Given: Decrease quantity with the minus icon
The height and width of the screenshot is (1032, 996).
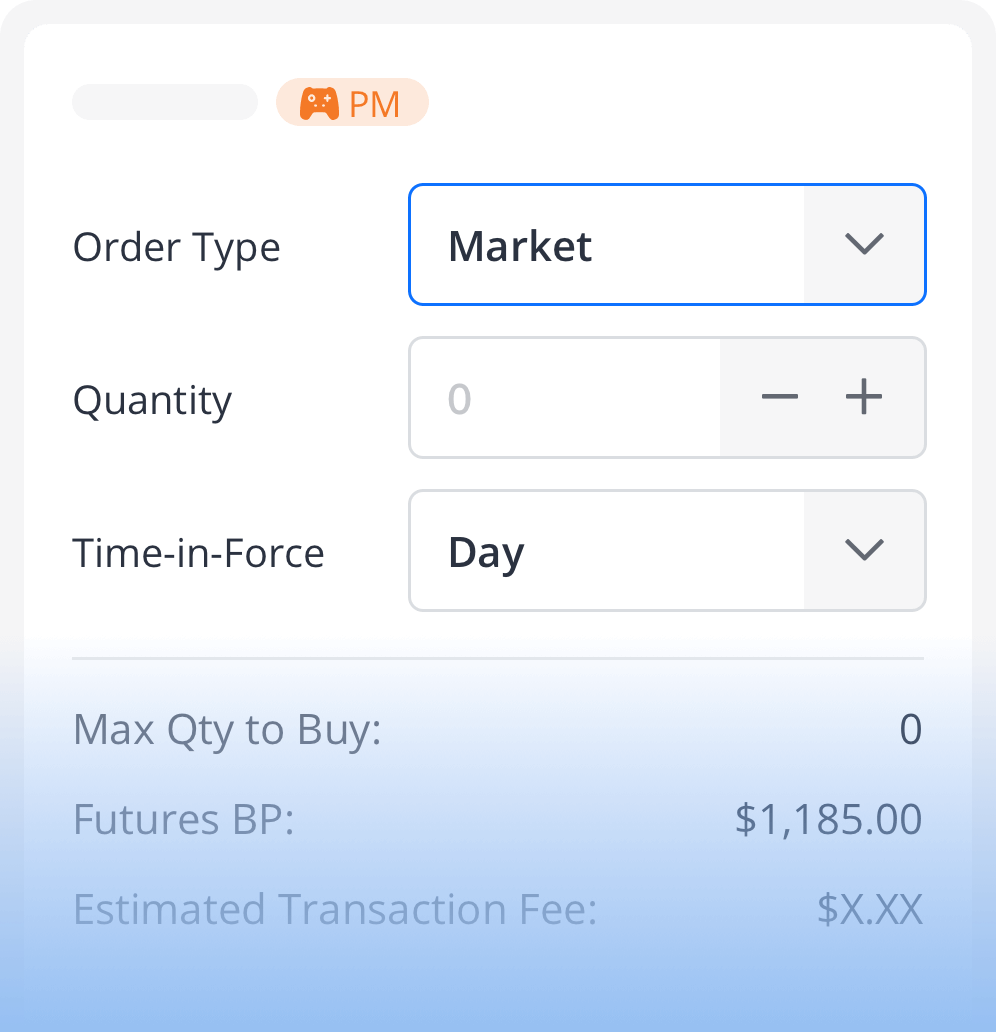Looking at the screenshot, I should (x=780, y=398).
